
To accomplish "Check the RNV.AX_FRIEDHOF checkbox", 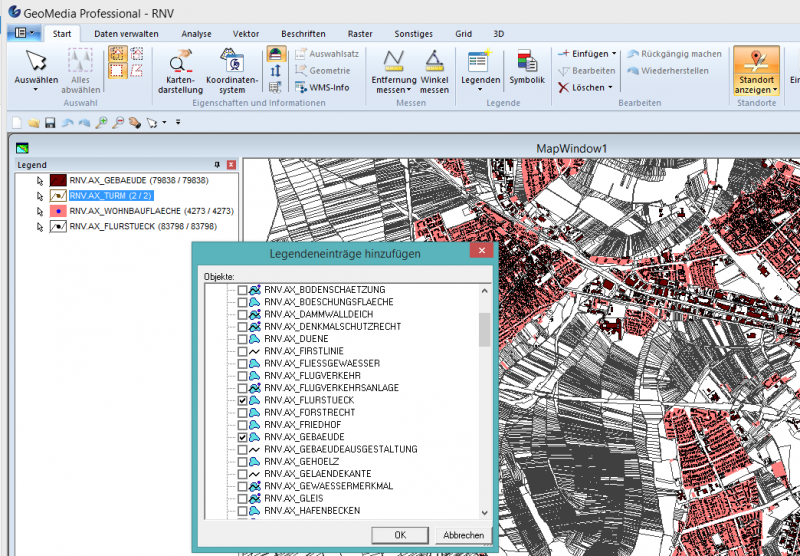I will [x=243, y=425].
